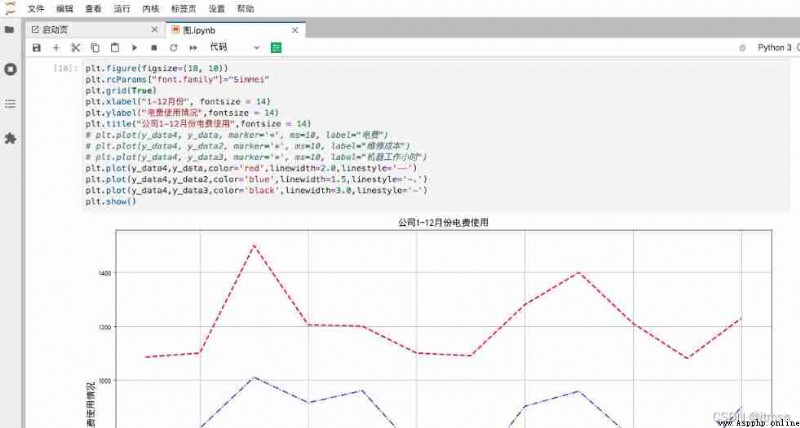Click the plt.figure line in code cell
Image resolution: width=800 pixels, height=428 pixels.
click(157, 68)
